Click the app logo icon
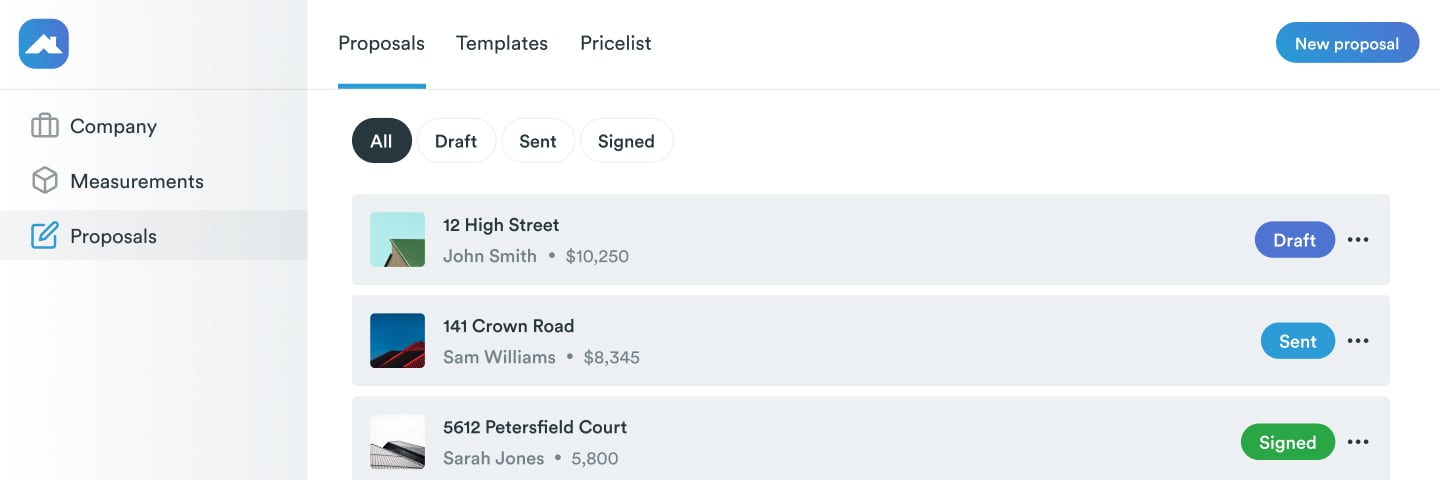Image resolution: width=1440 pixels, height=480 pixels. click(x=43, y=44)
